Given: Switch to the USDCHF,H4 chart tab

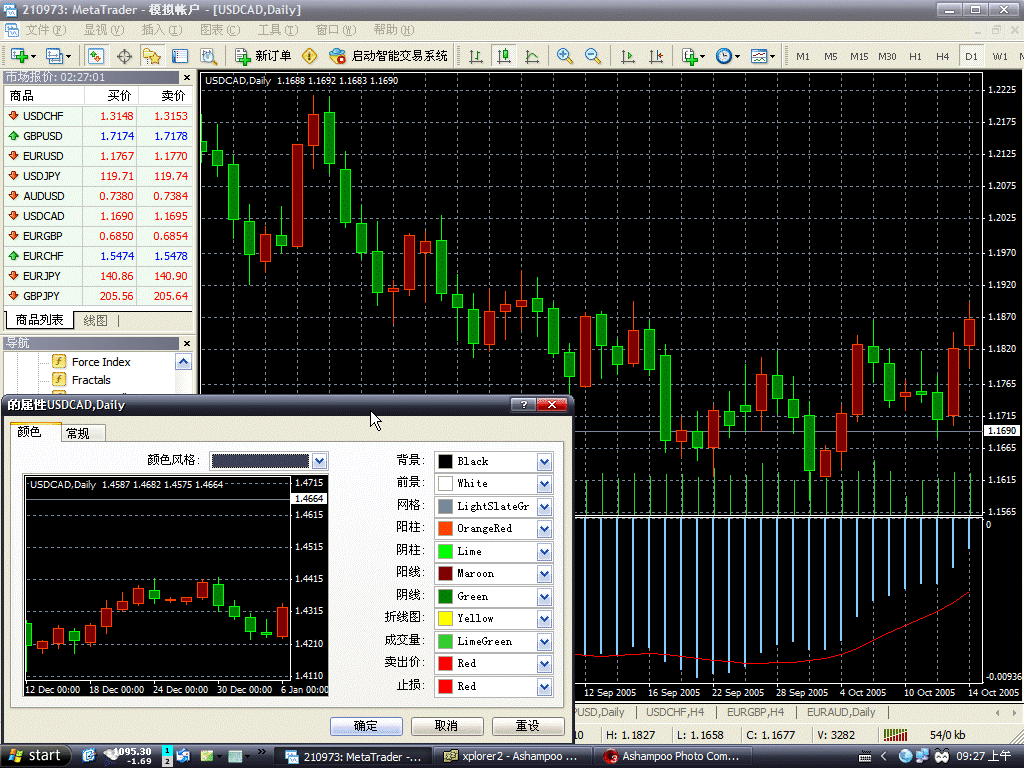Looking at the screenshot, I should [675, 712].
